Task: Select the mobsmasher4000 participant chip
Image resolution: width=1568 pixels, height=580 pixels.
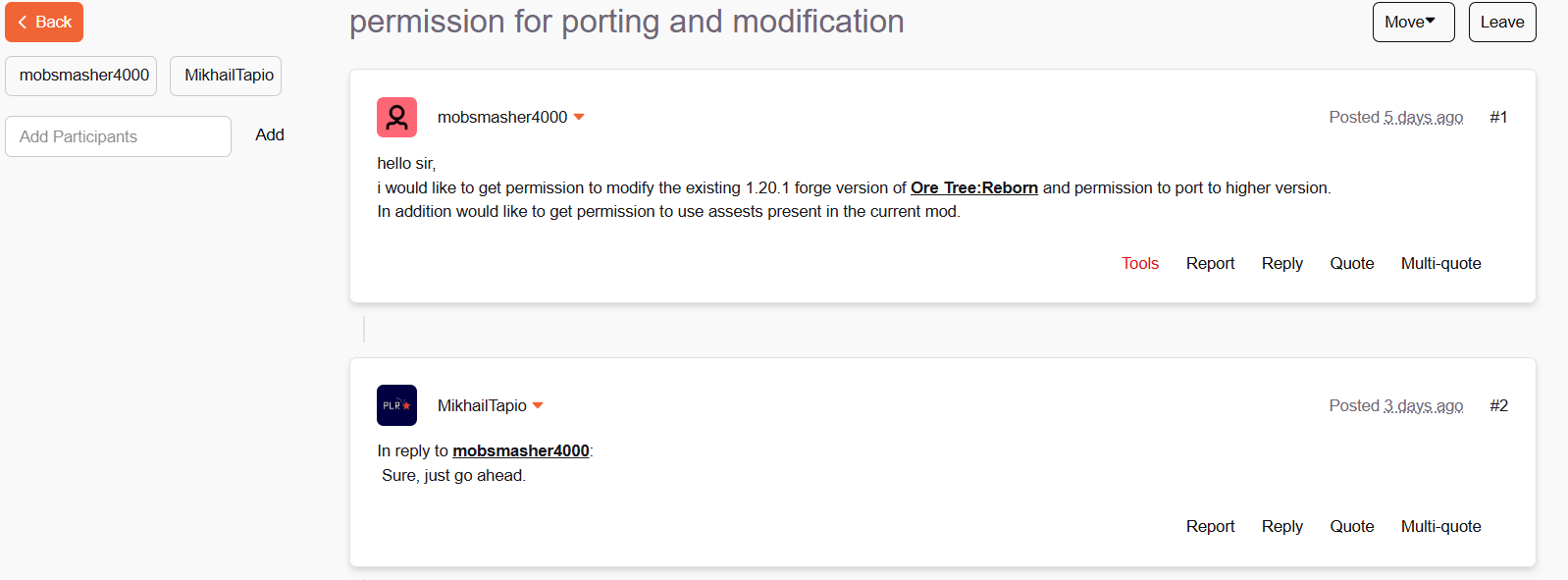Action: click(81, 76)
